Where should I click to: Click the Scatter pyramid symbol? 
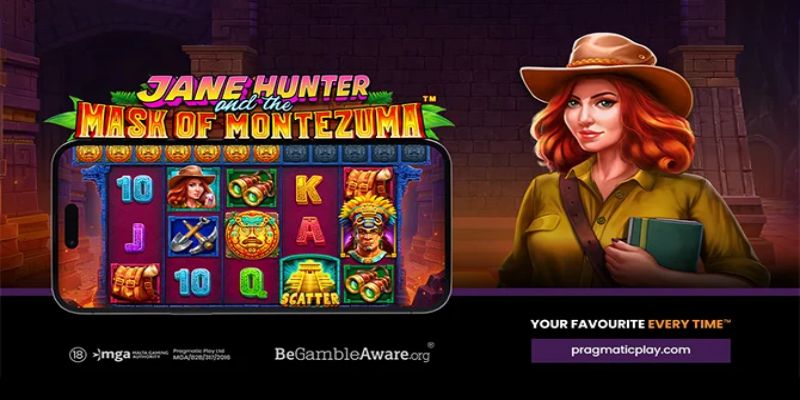[310, 282]
